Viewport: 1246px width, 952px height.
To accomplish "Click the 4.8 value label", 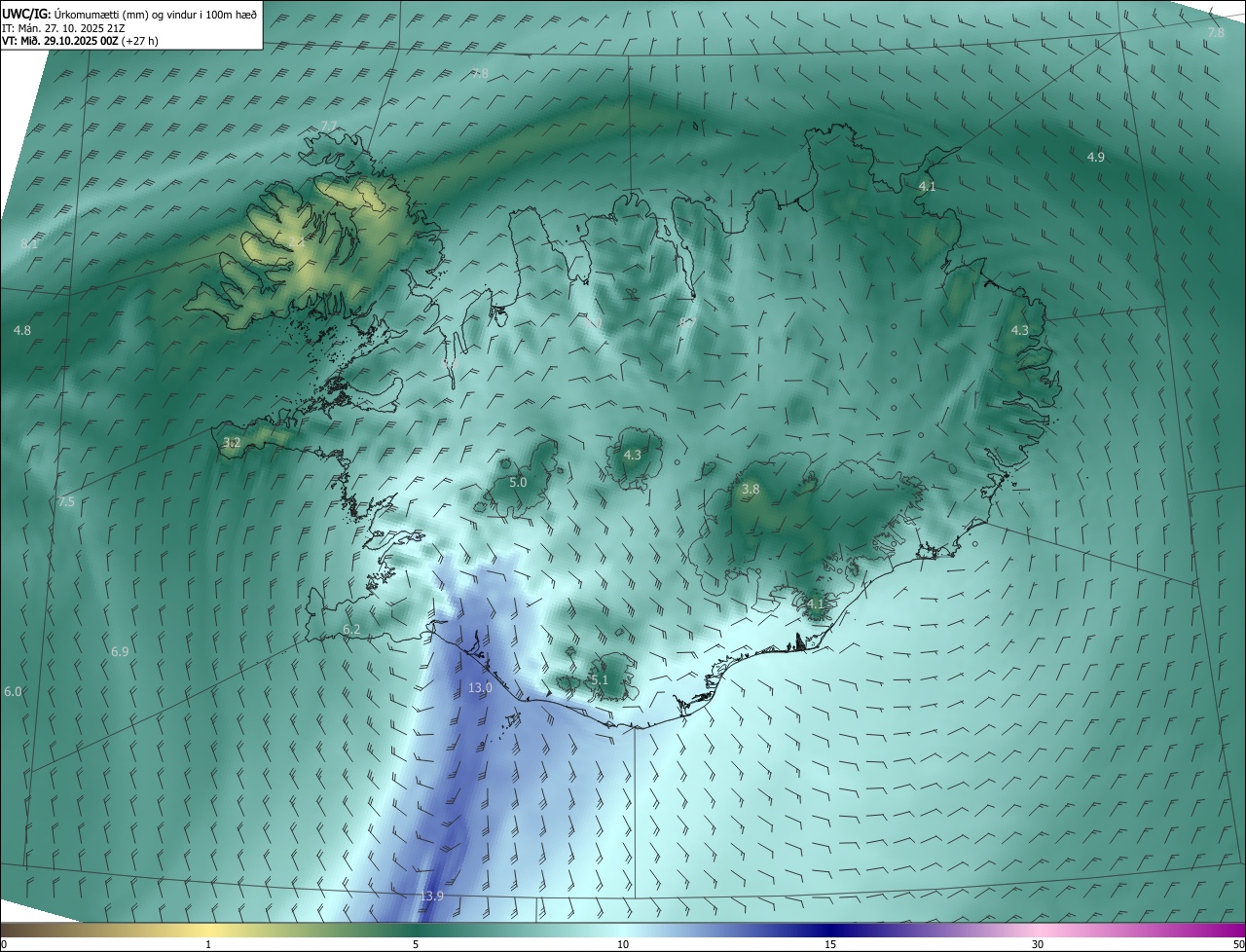I will [x=22, y=330].
